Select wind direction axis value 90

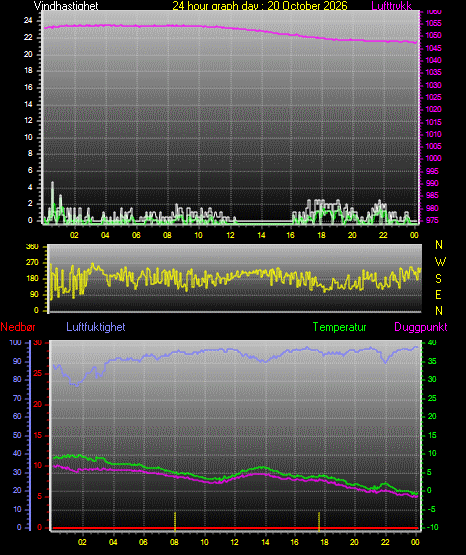pos(34,294)
